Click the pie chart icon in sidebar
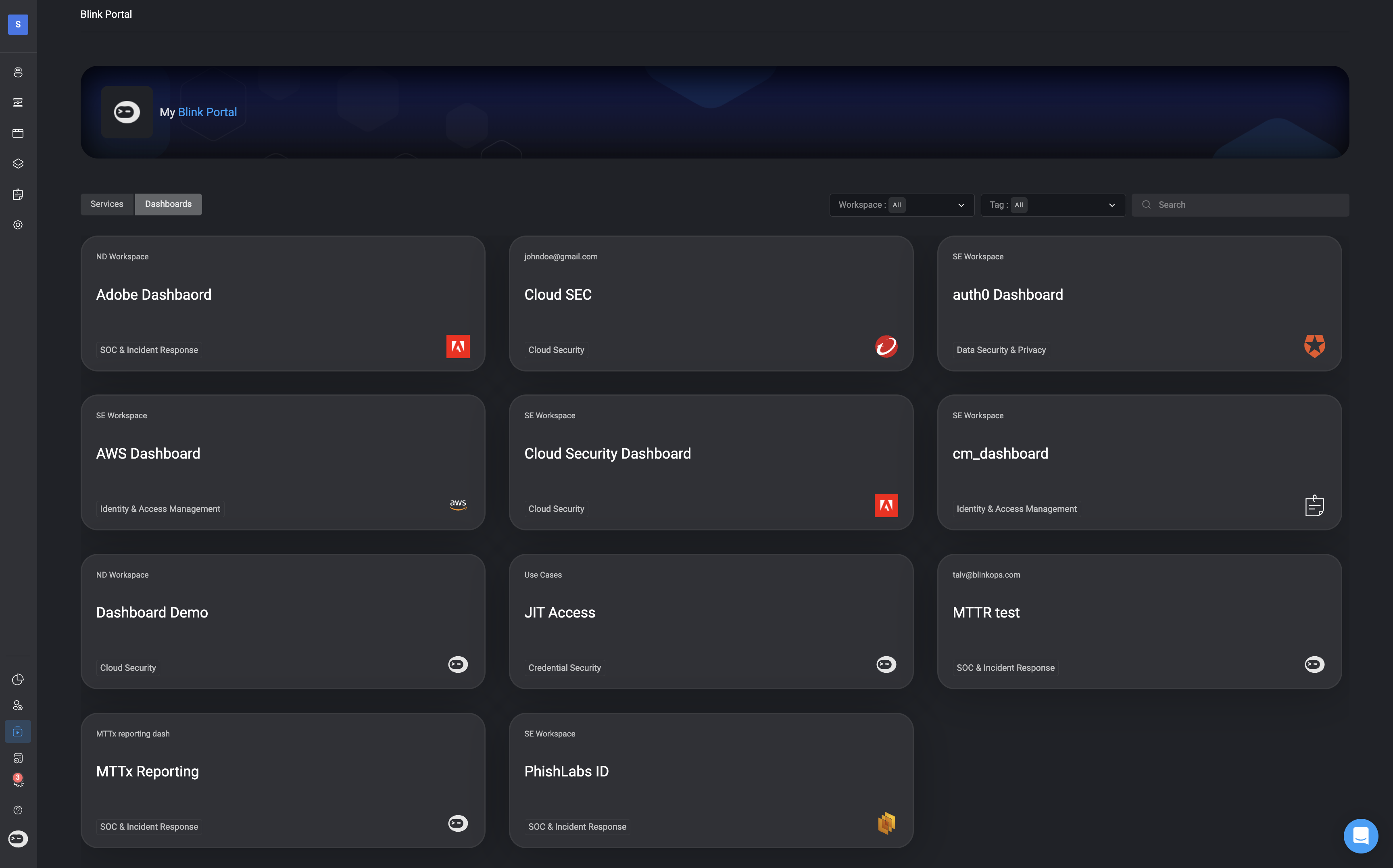The height and width of the screenshot is (868, 1393). (x=18, y=680)
